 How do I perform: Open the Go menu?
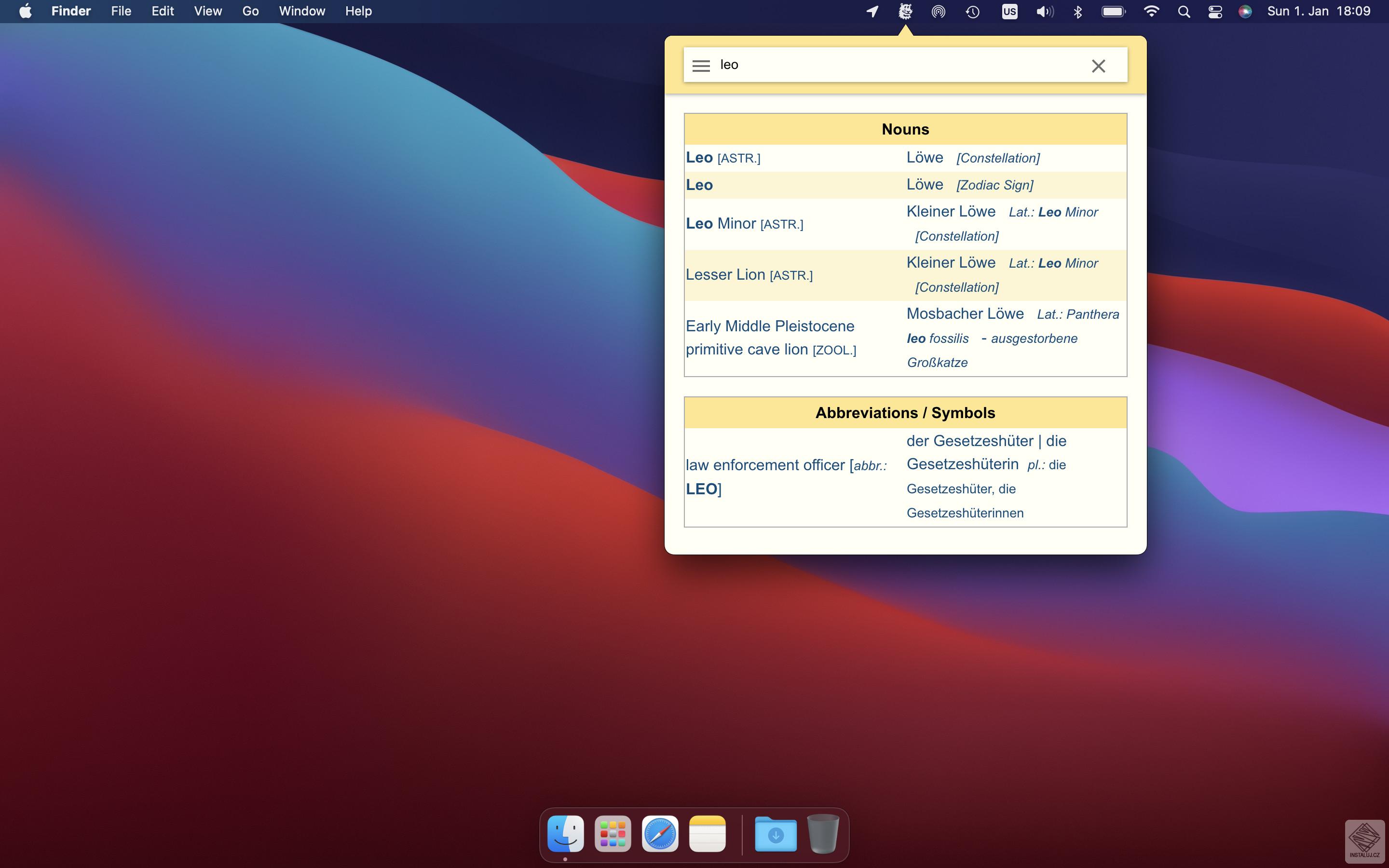click(250, 11)
